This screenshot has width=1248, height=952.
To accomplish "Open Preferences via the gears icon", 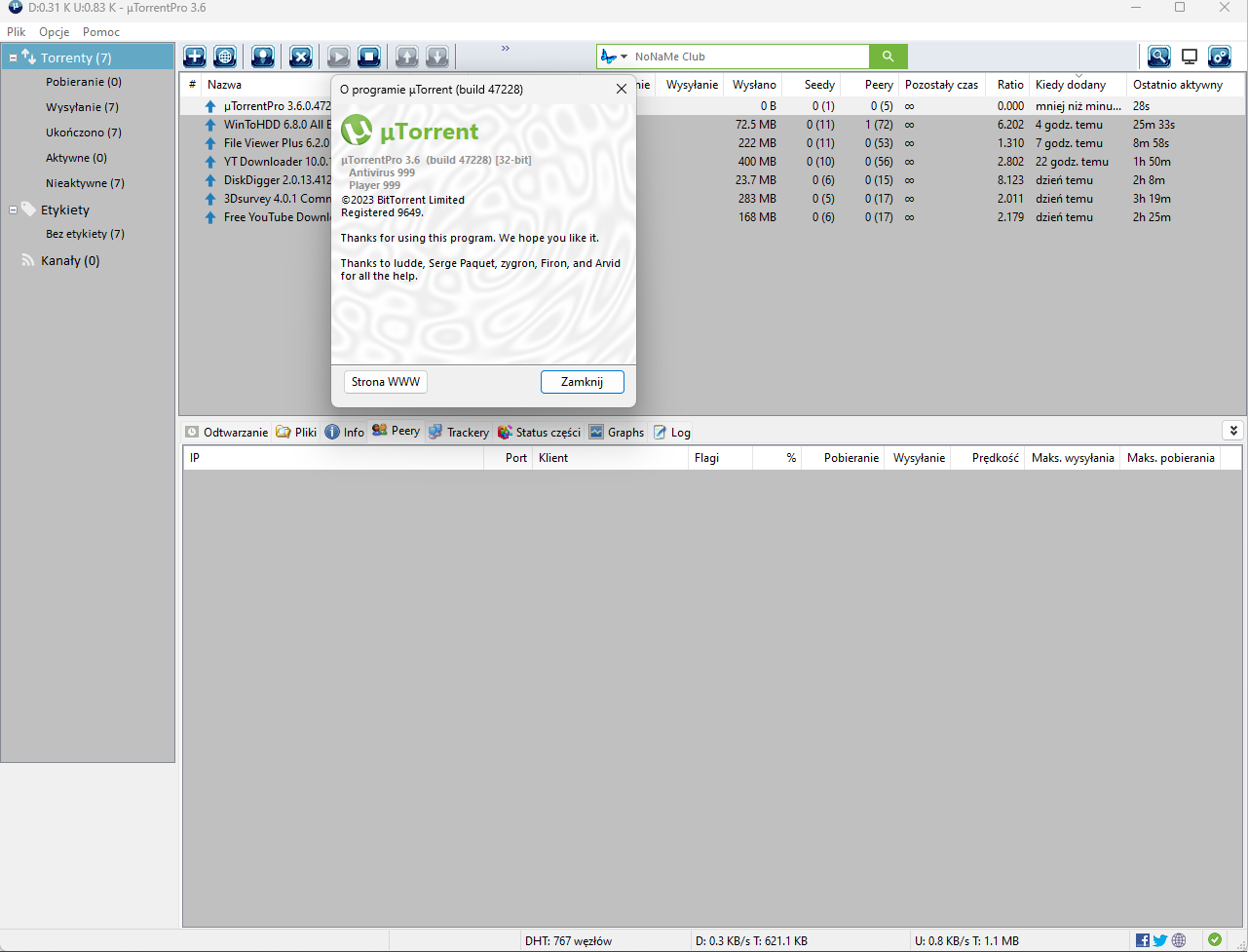I will pos(1220,57).
